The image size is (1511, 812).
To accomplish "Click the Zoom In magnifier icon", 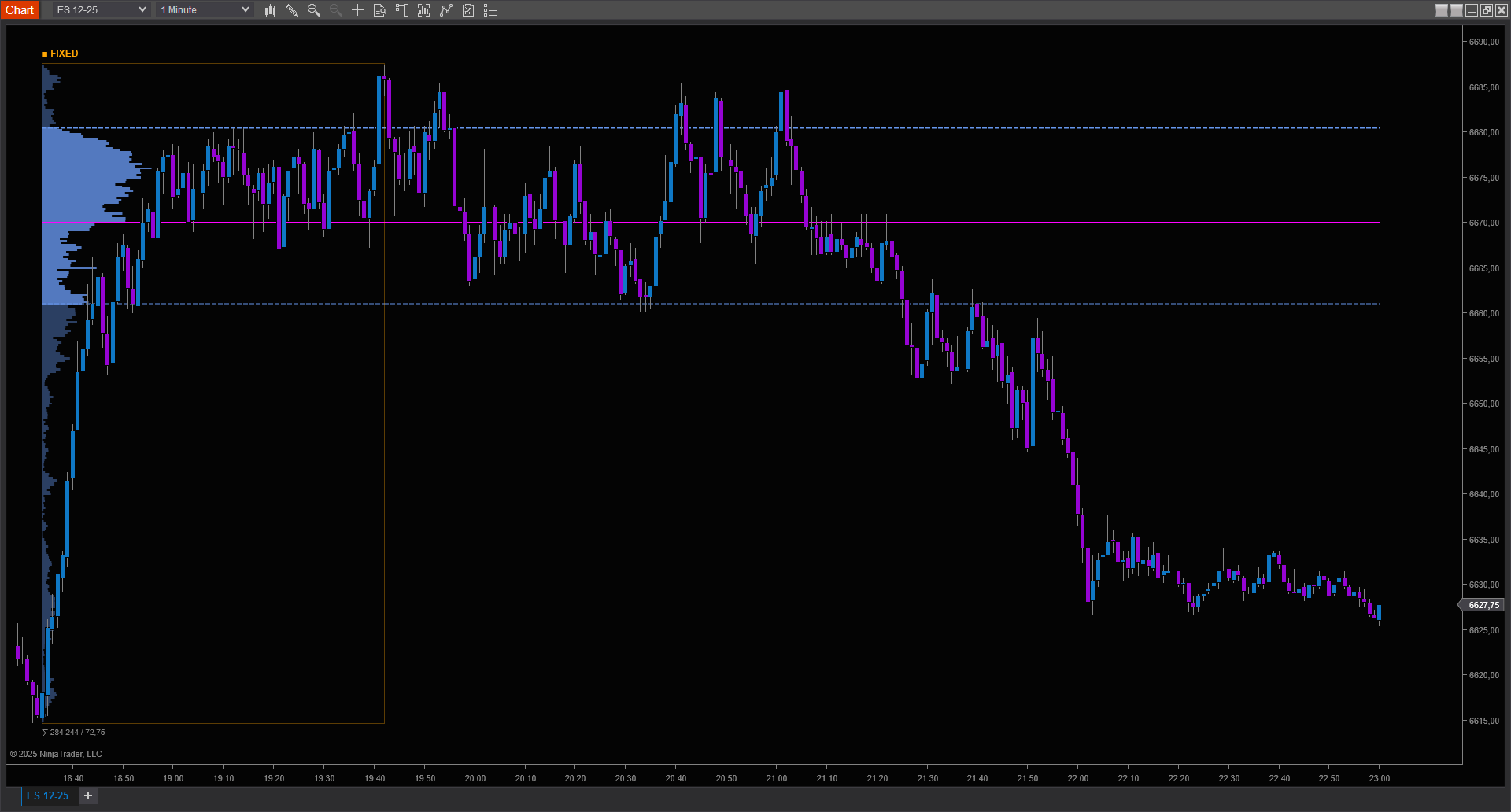I will tap(314, 10).
